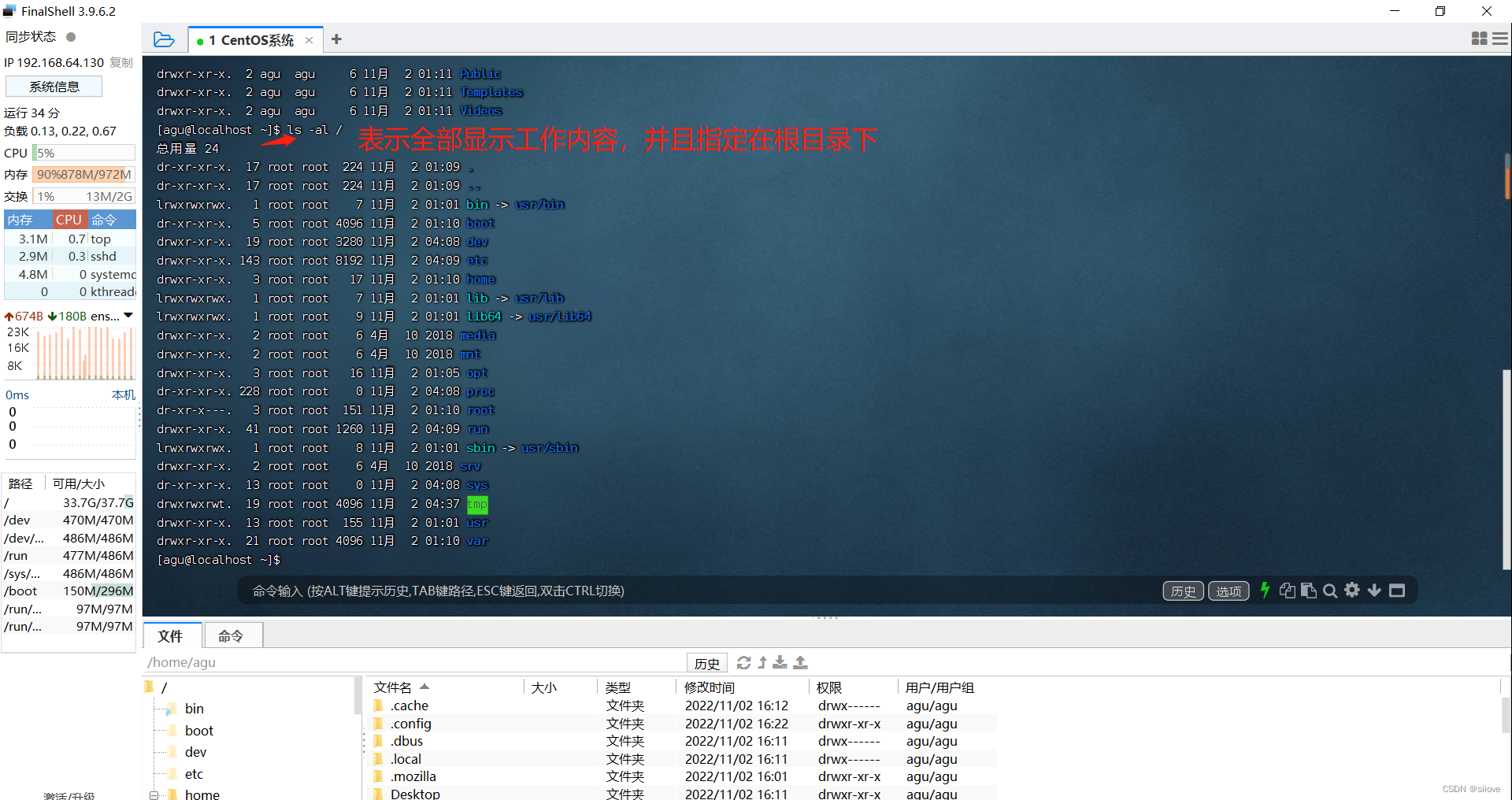
Task: Paste into terminal using paste icon
Action: click(1308, 591)
